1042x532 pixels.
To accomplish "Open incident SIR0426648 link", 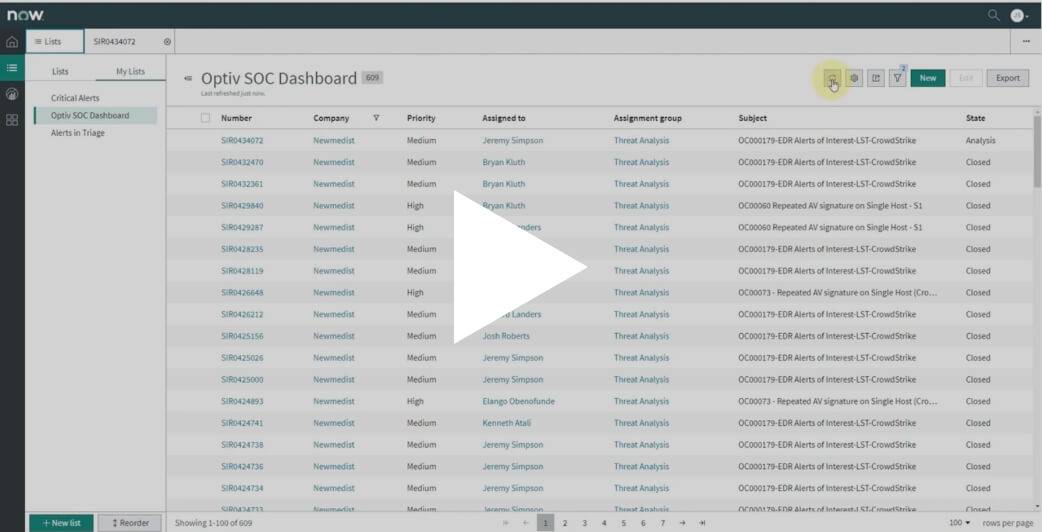I will tap(242, 293).
